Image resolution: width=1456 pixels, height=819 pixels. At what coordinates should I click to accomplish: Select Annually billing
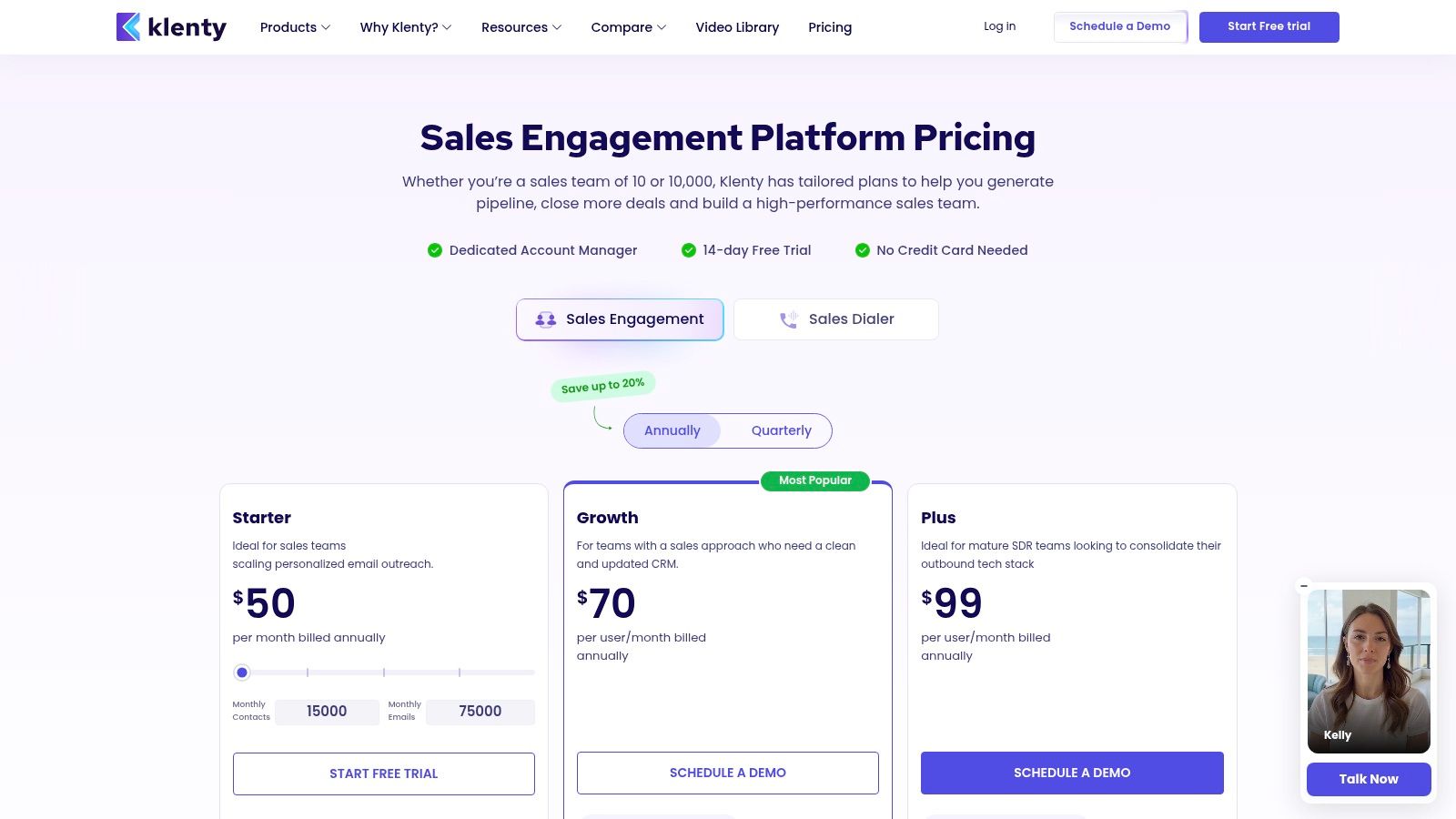(x=672, y=431)
